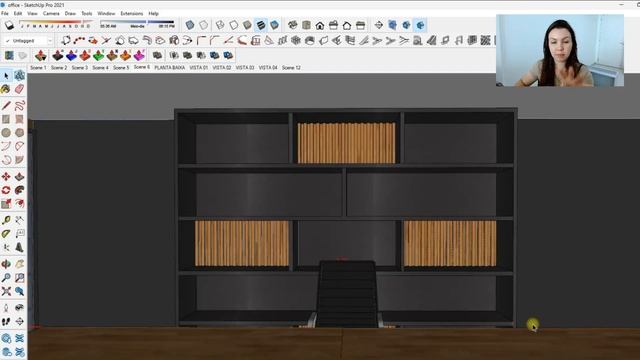Select the Line pencil tool
640x360 pixels.
pos(6,106)
